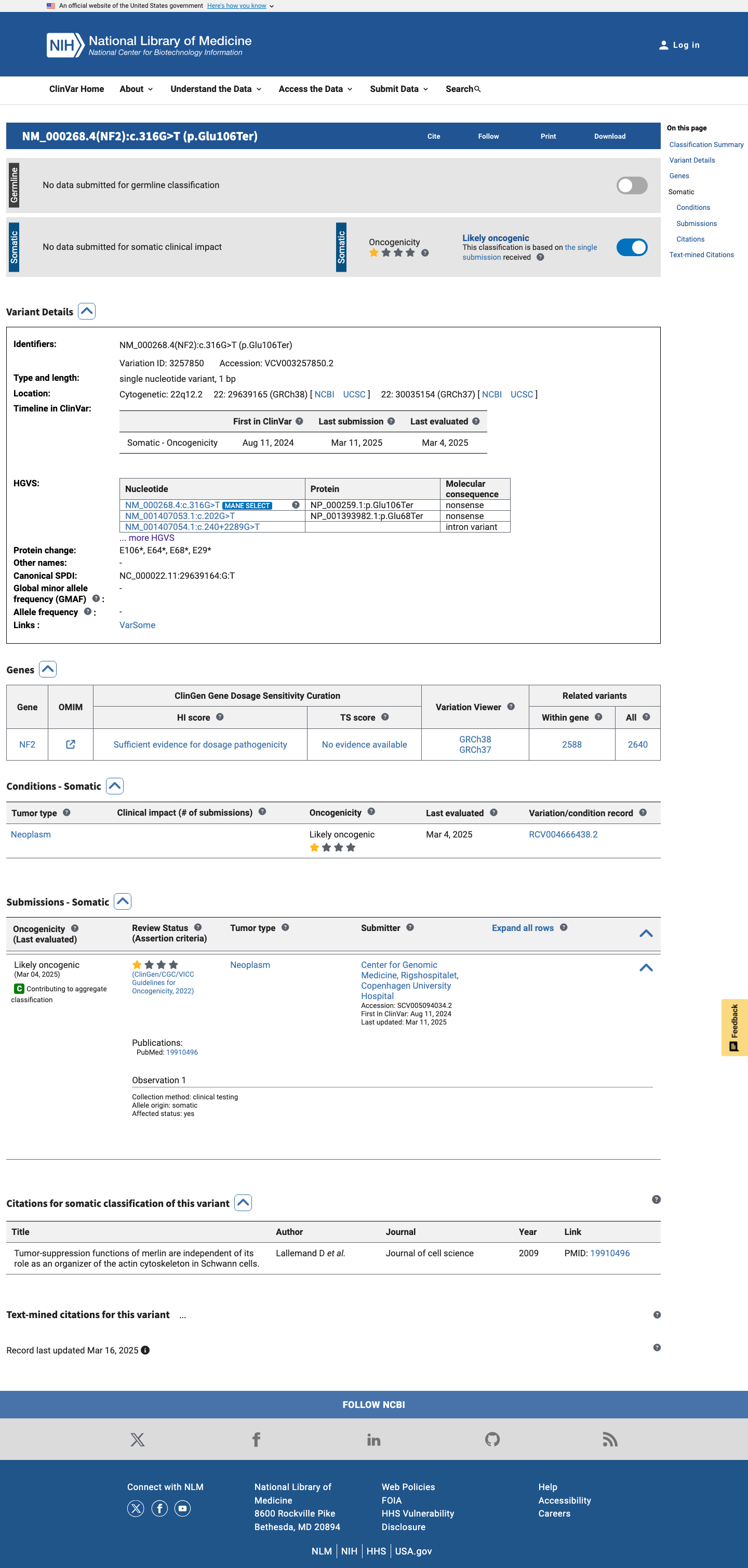Open the Submit Data dropdown
This screenshot has width=748, height=1568.
(x=399, y=89)
